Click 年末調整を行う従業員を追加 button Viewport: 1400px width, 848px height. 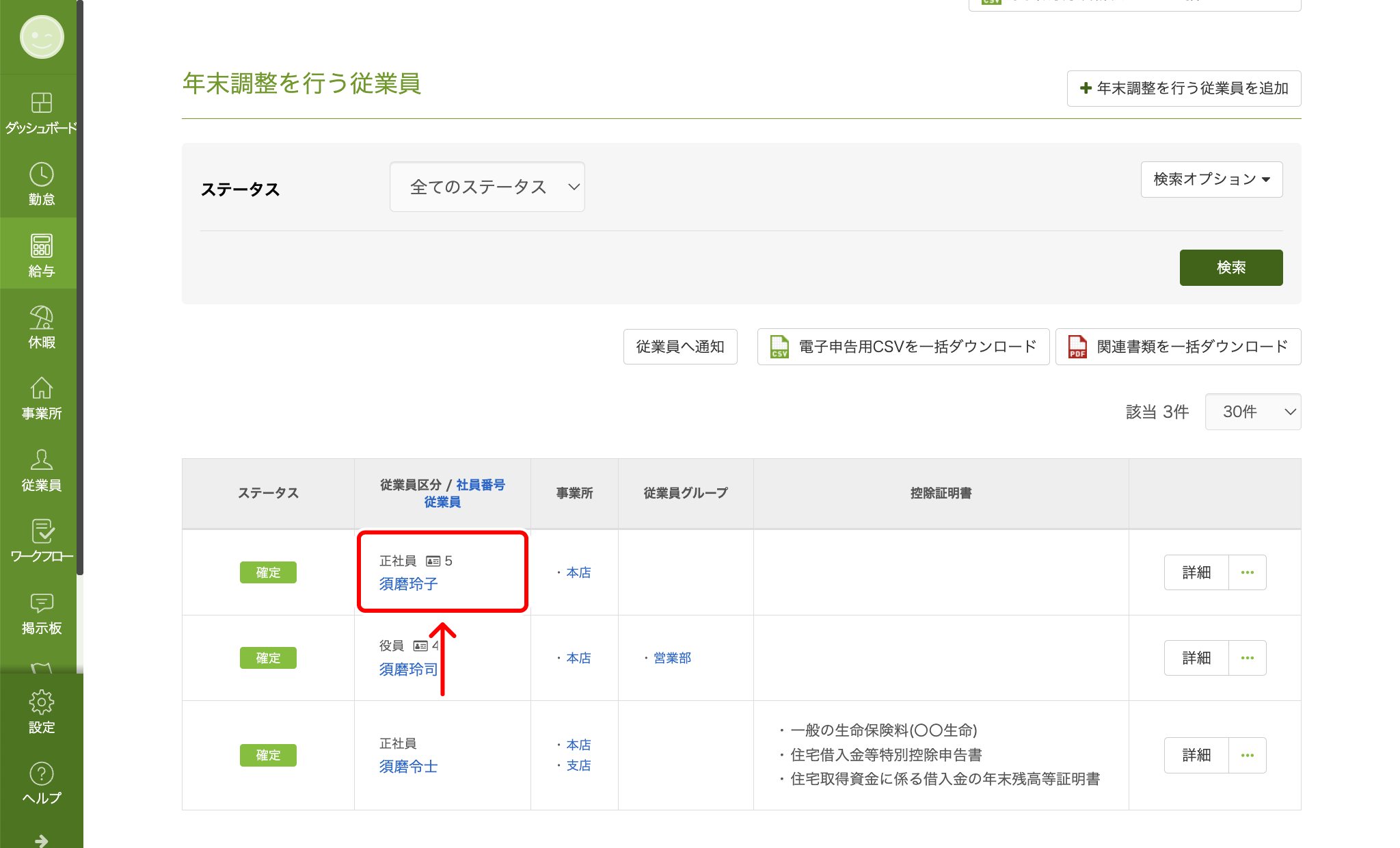[x=1183, y=88]
